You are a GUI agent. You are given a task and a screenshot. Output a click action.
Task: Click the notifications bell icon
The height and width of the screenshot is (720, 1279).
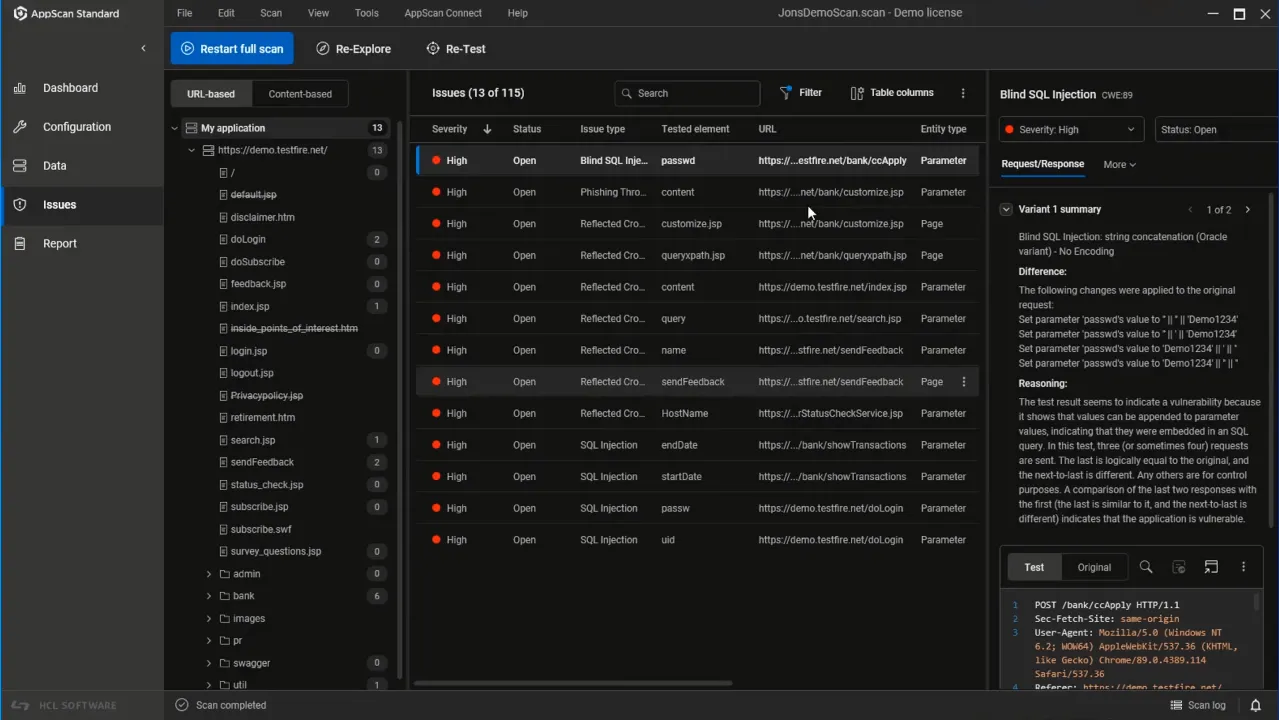point(1256,705)
